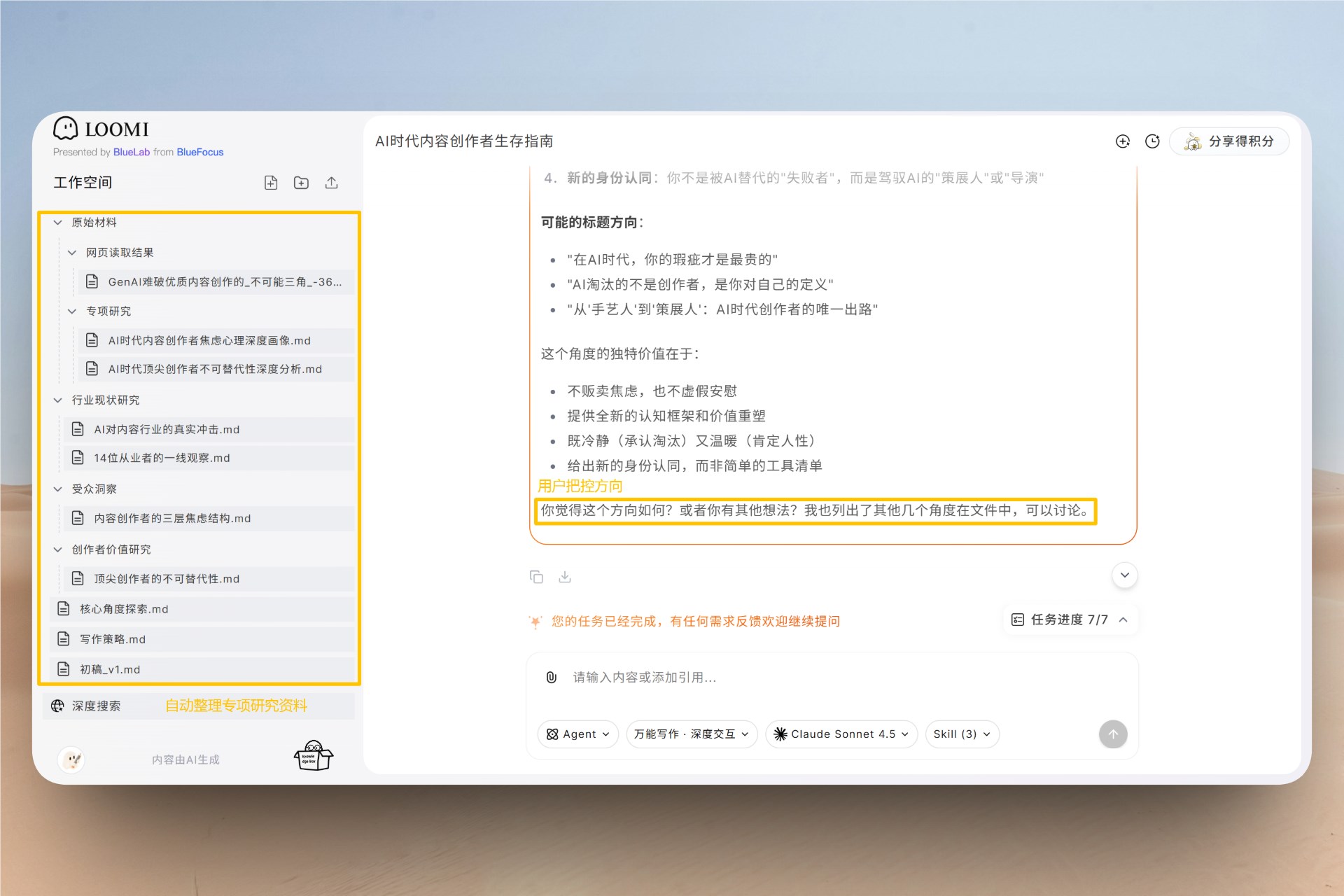Screen dimensions: 1344x896
Task: Collapse the assistant message with the chevron button
Action: coord(1124,575)
